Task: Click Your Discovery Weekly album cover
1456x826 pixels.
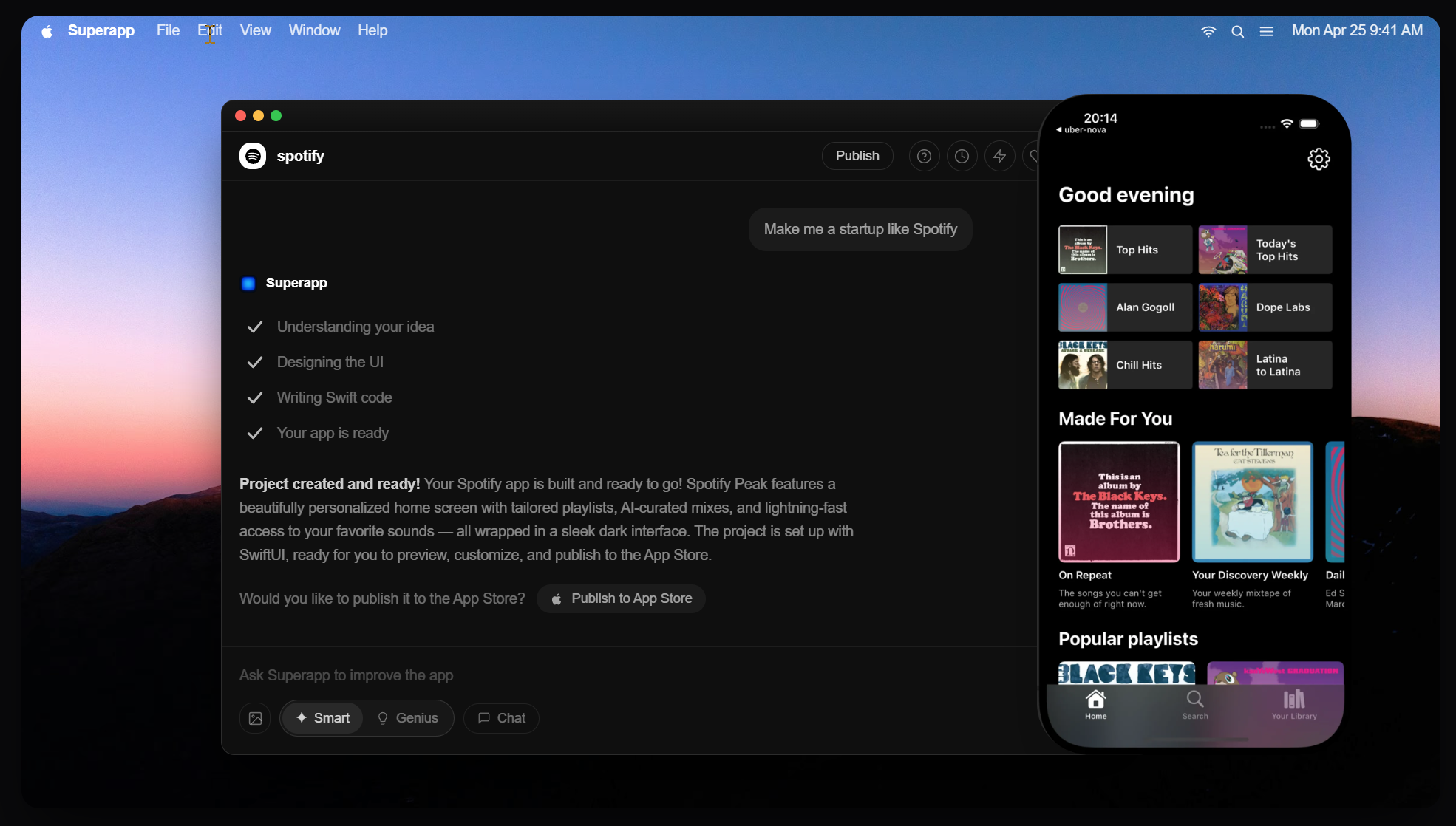Action: pyautogui.click(x=1253, y=502)
